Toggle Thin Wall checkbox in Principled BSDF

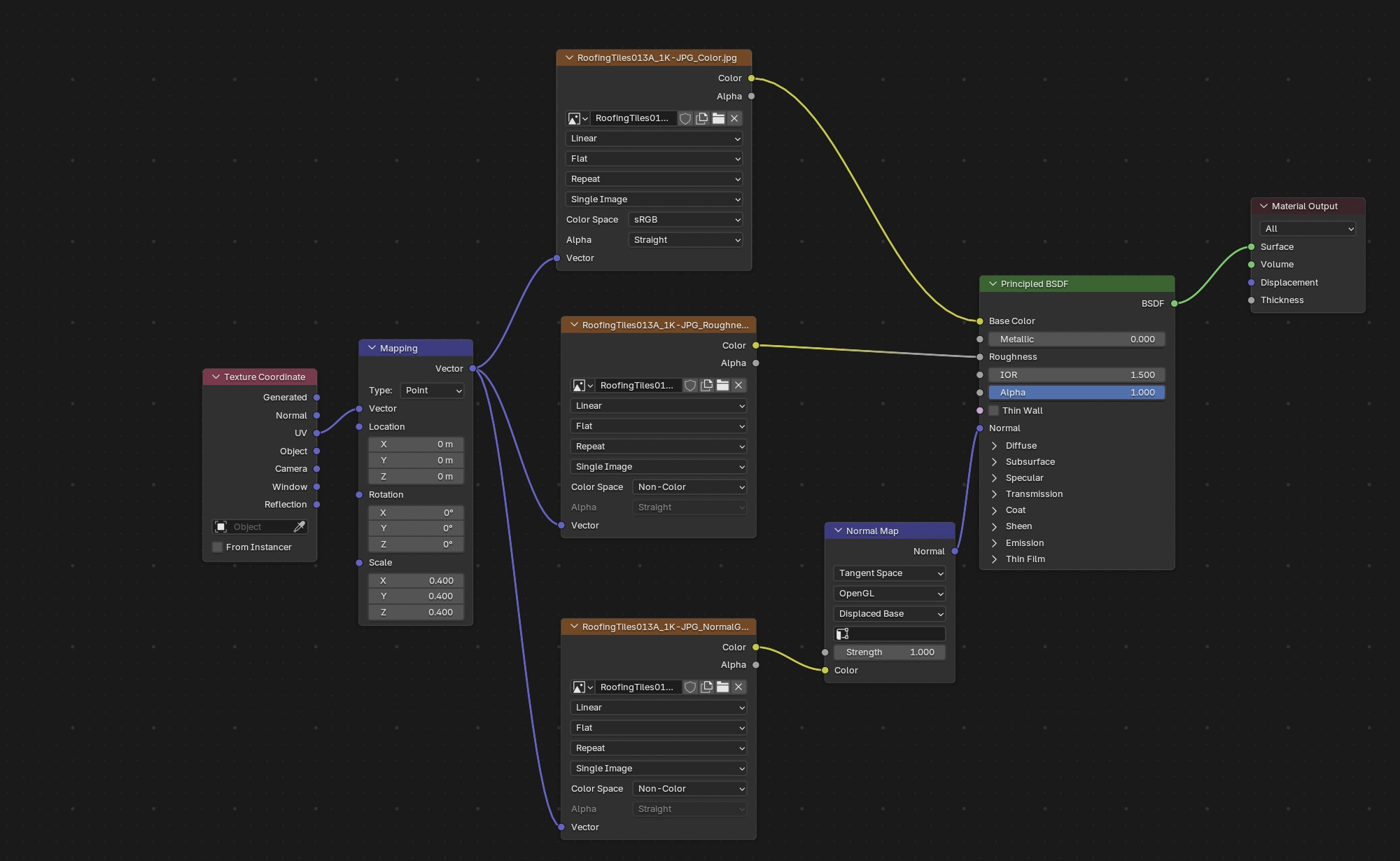pyautogui.click(x=994, y=411)
